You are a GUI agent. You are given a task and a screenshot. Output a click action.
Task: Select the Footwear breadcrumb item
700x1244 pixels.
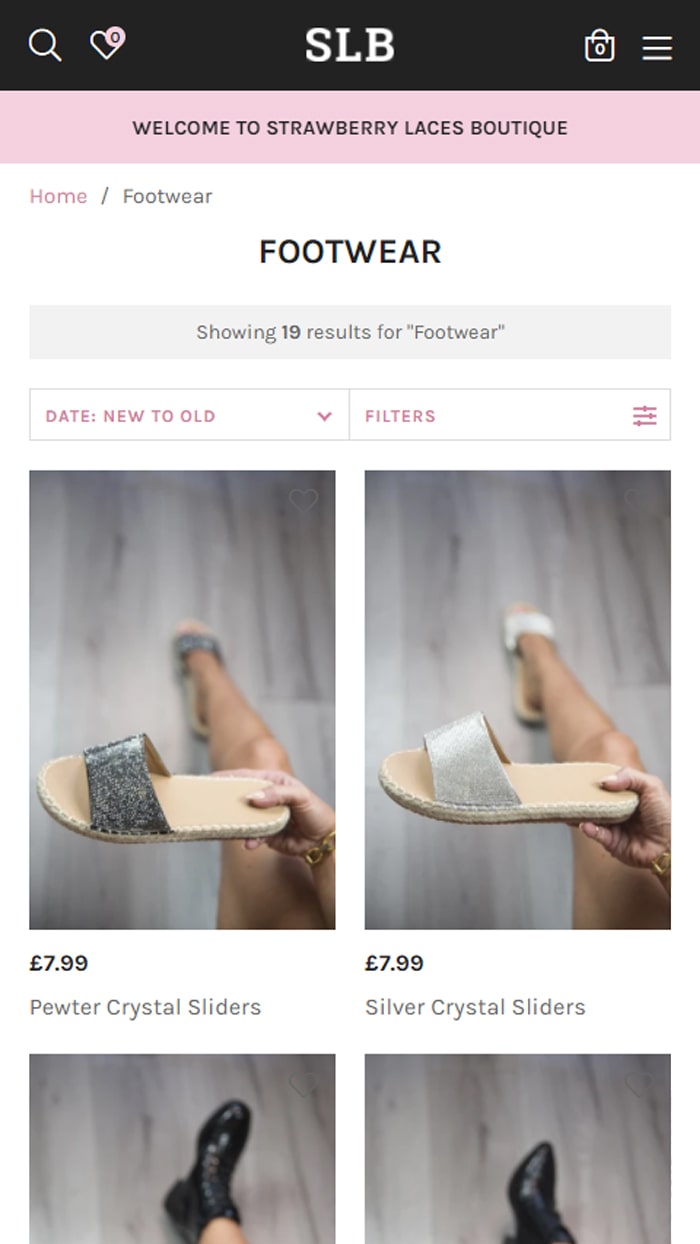[x=167, y=196]
